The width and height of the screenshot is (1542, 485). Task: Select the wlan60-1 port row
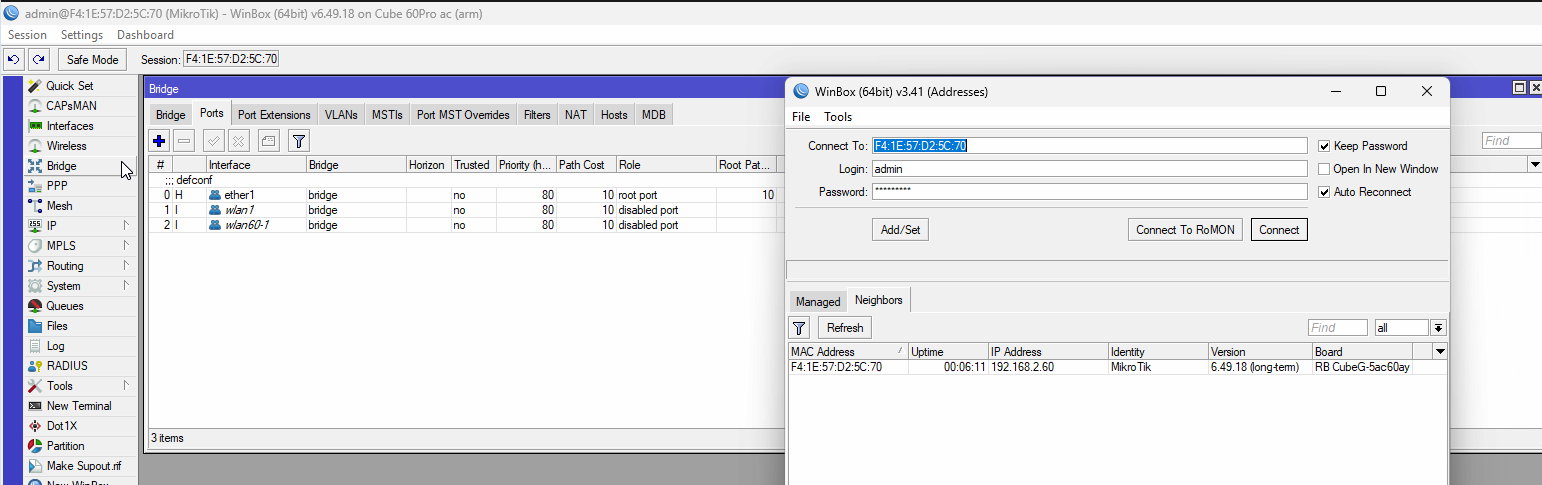[465, 225]
